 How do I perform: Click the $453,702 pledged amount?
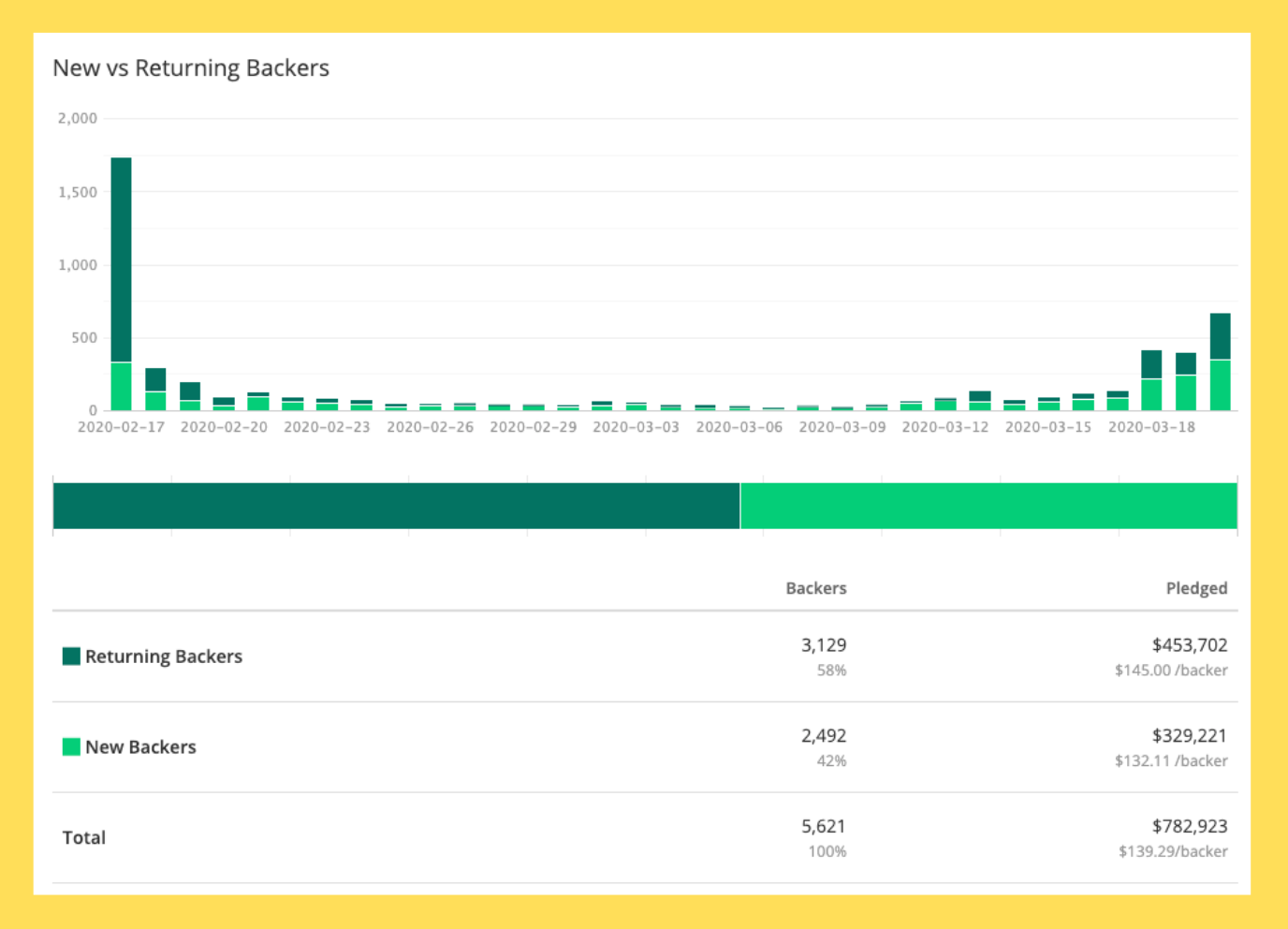(x=1190, y=645)
